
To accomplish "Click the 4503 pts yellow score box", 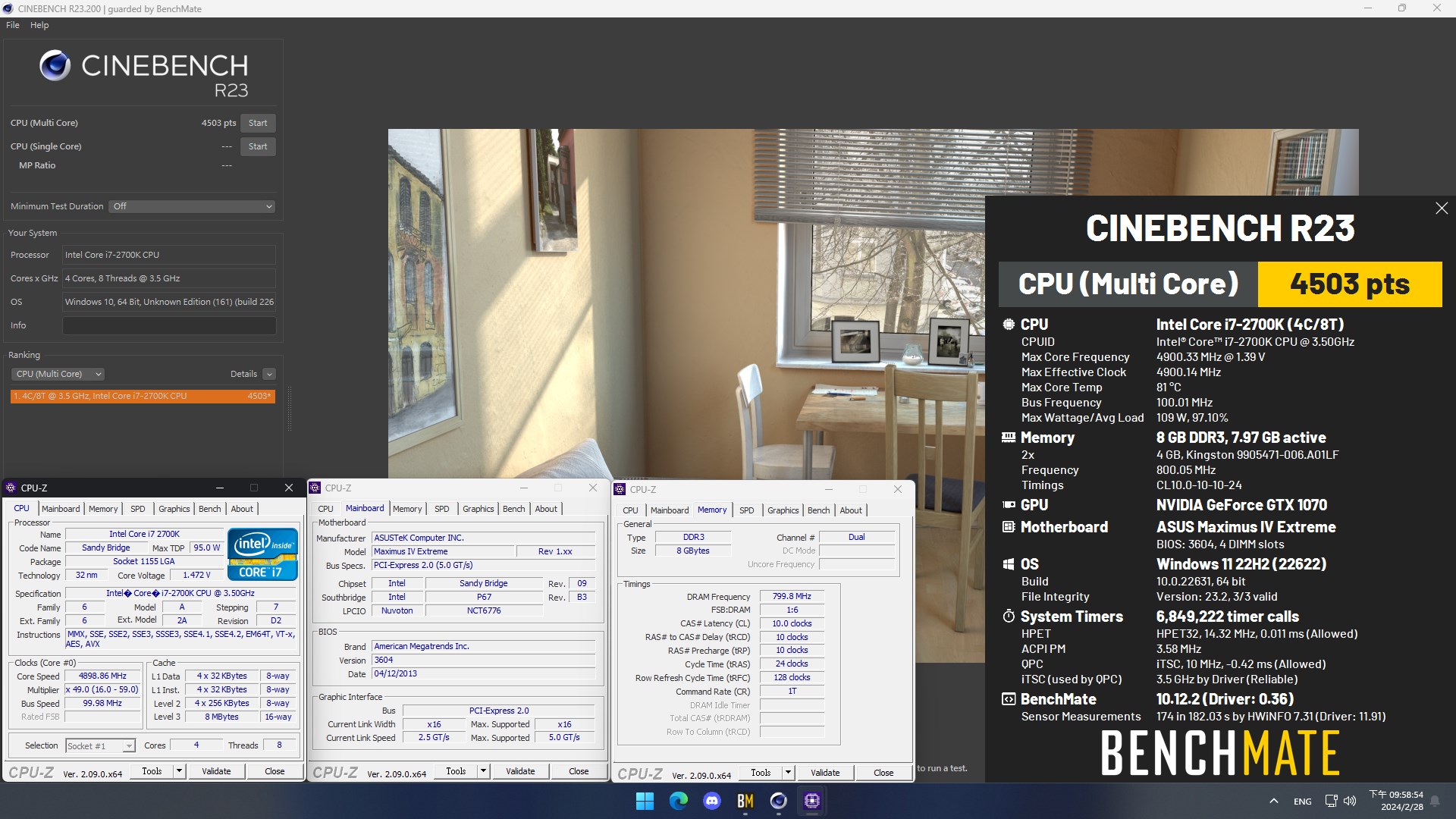I will (x=1350, y=284).
